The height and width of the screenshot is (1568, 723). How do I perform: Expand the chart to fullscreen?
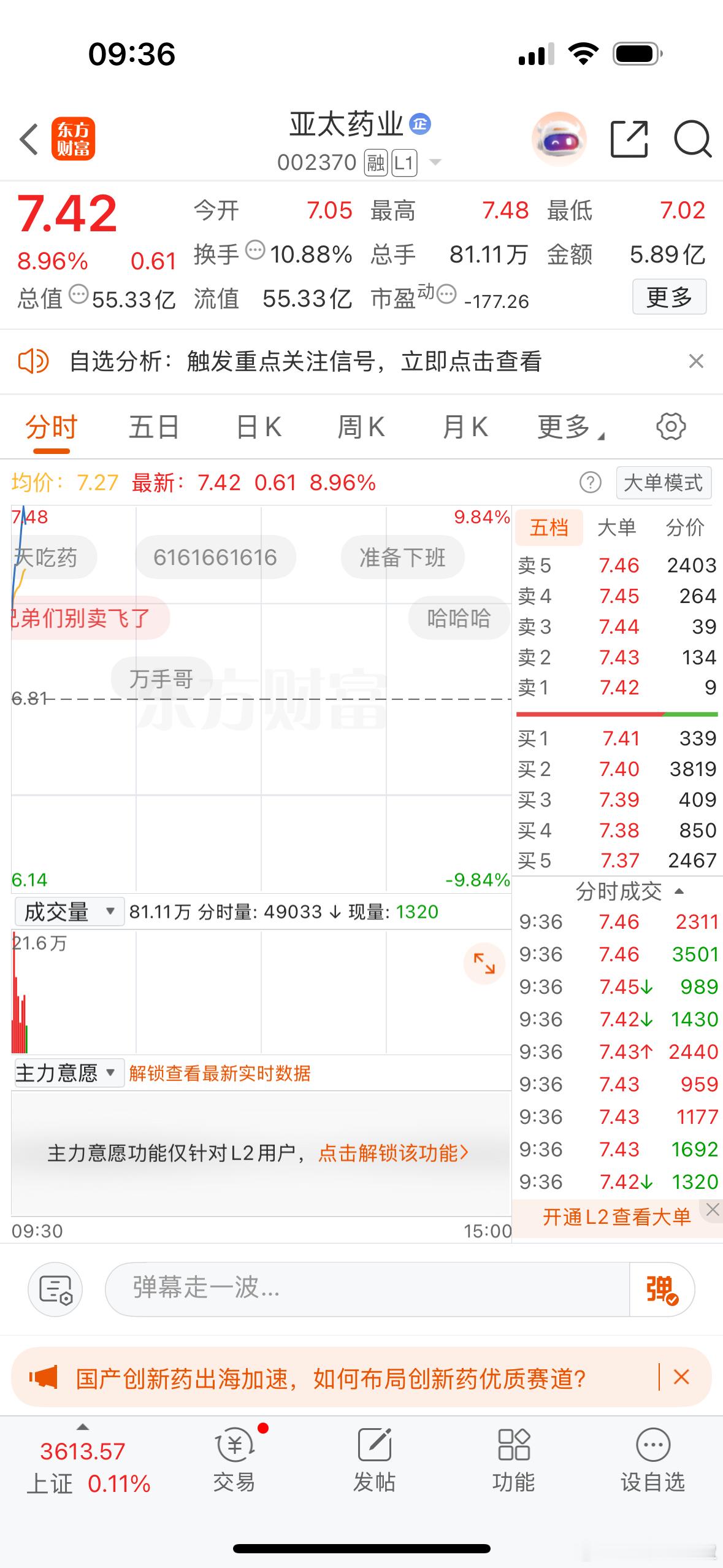pyautogui.click(x=484, y=963)
